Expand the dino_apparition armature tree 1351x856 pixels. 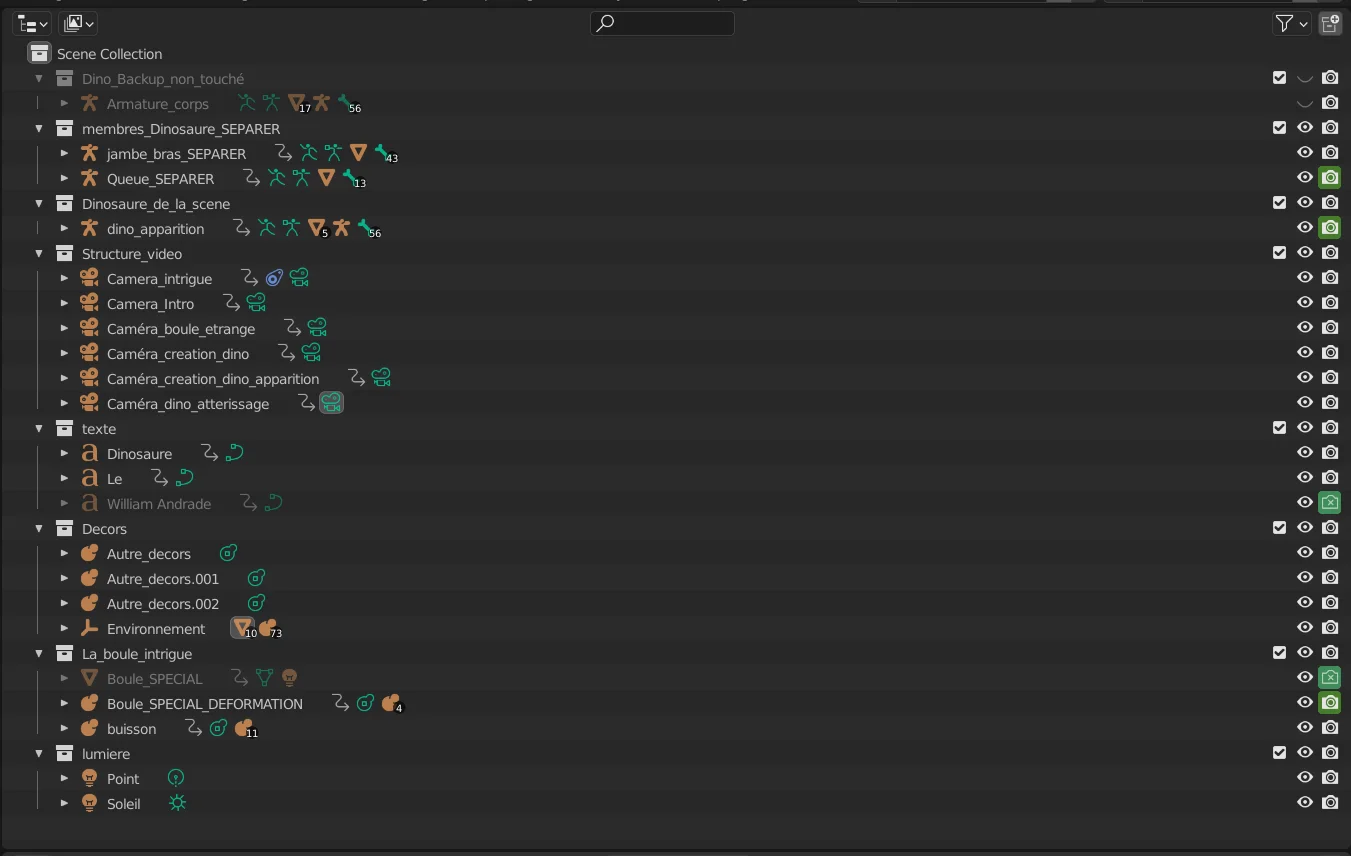pos(64,229)
